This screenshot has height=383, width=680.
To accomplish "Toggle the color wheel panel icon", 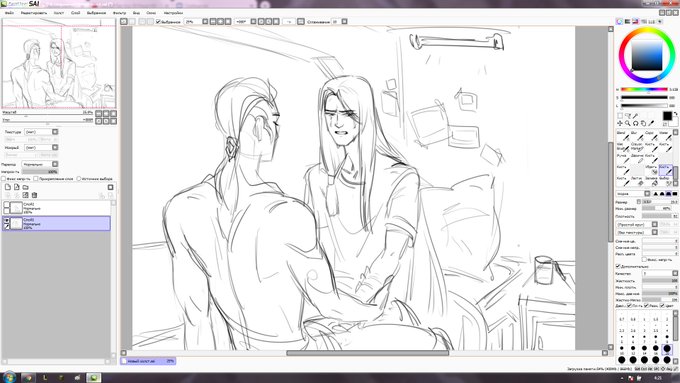I will 620,21.
